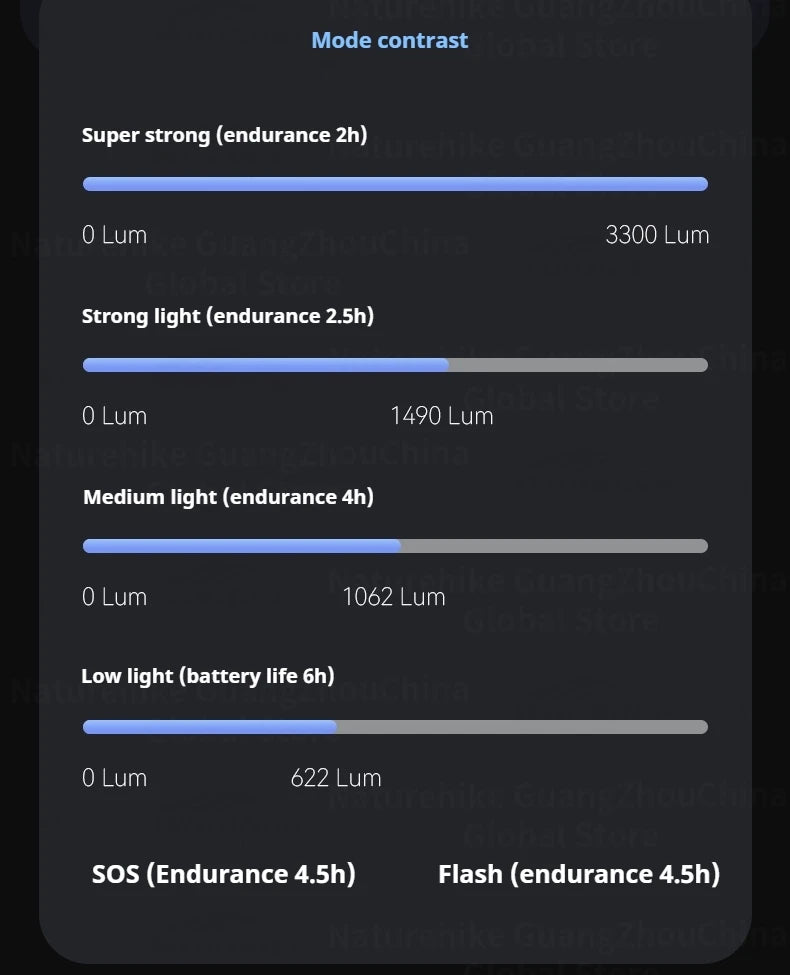Viewport: 790px width, 975px height.
Task: Click the 1490 Lum value
Action: 441,416
